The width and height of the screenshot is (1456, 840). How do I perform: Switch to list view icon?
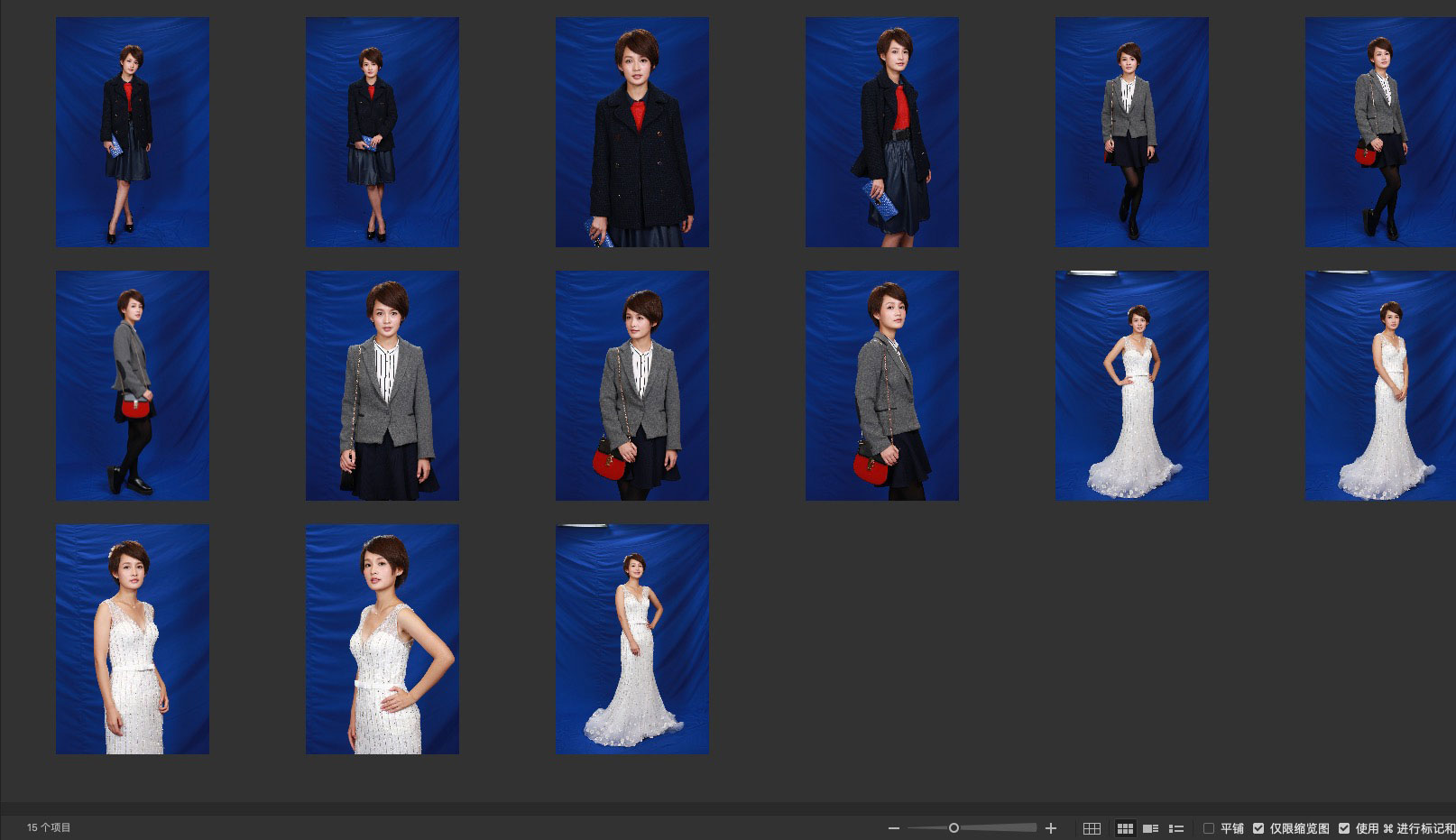click(x=1176, y=828)
